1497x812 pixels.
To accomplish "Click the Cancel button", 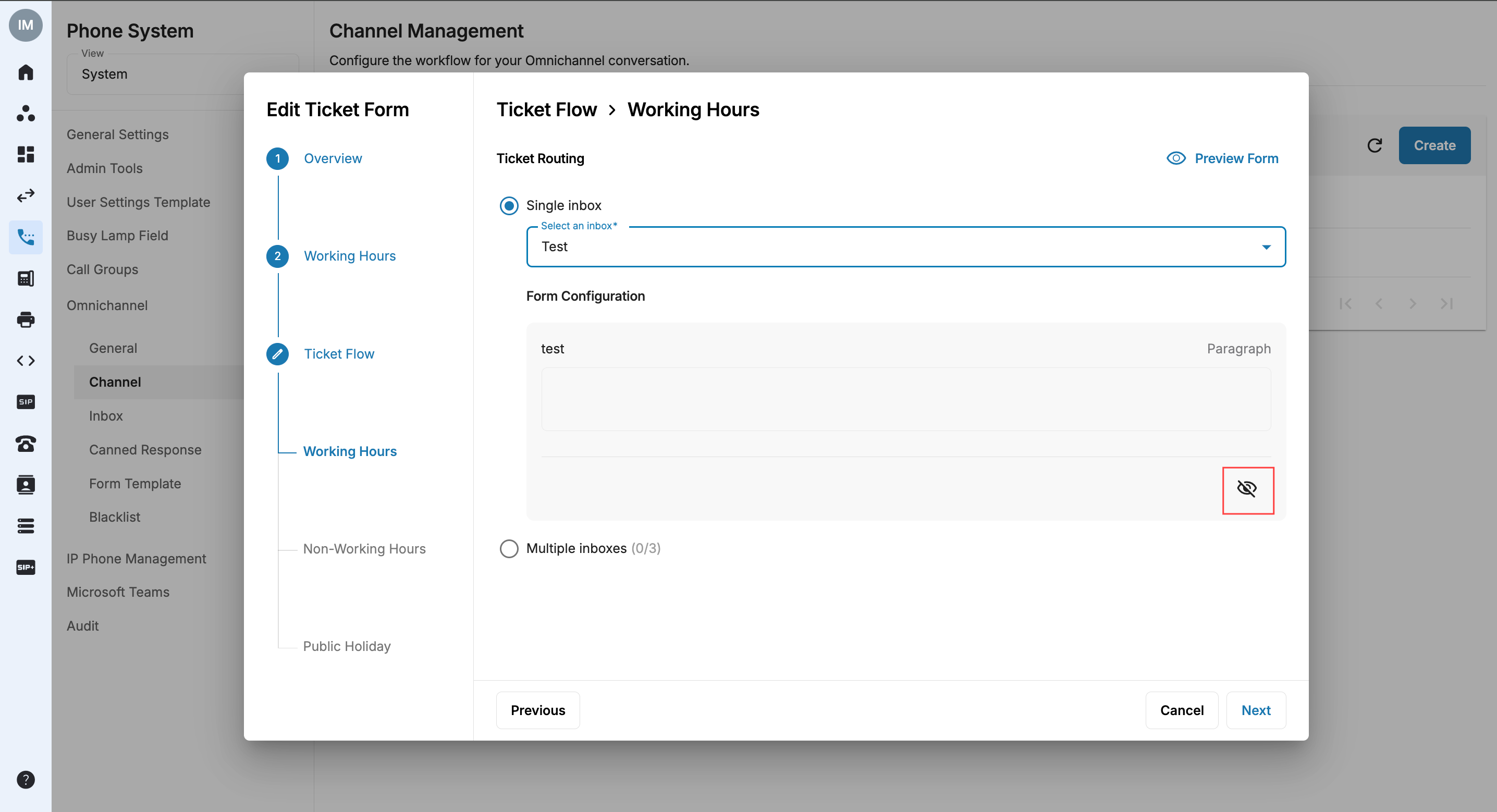I will point(1182,710).
